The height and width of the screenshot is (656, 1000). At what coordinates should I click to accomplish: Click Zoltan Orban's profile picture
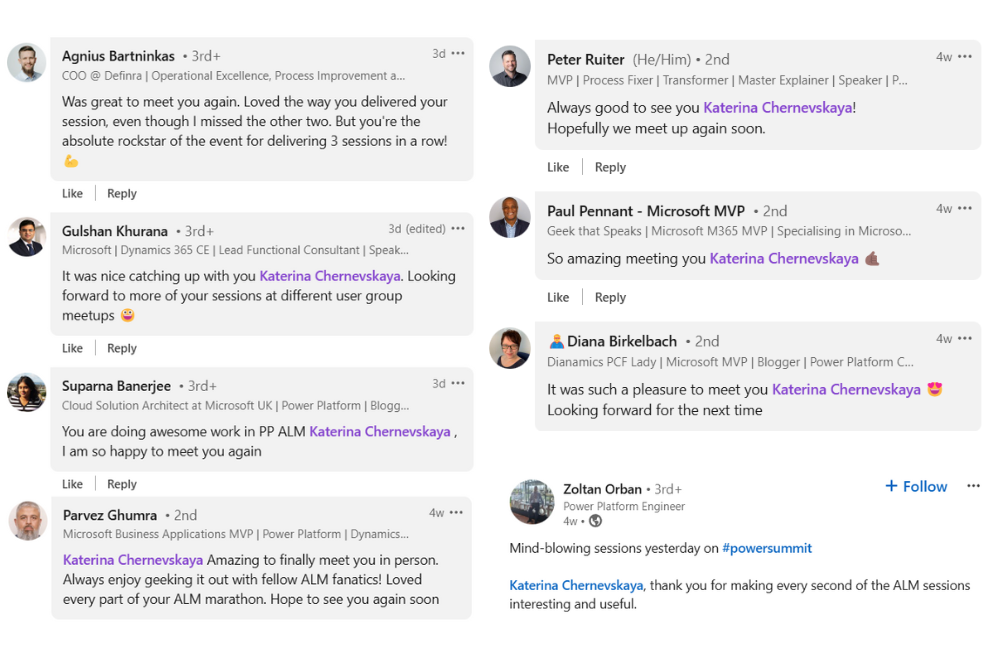(532, 501)
